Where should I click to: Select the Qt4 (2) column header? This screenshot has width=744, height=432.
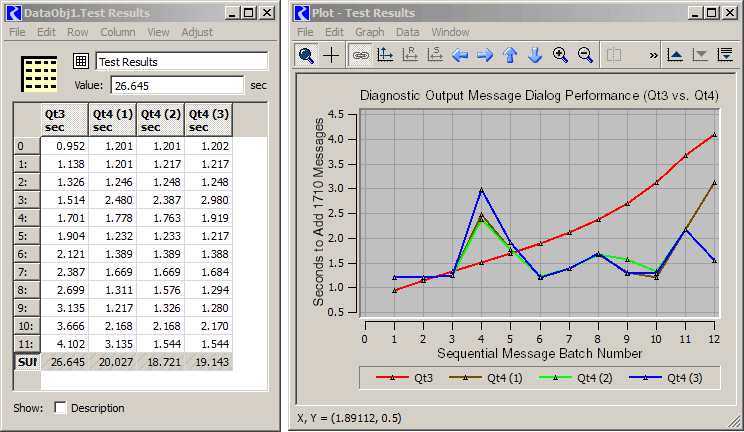(x=160, y=120)
